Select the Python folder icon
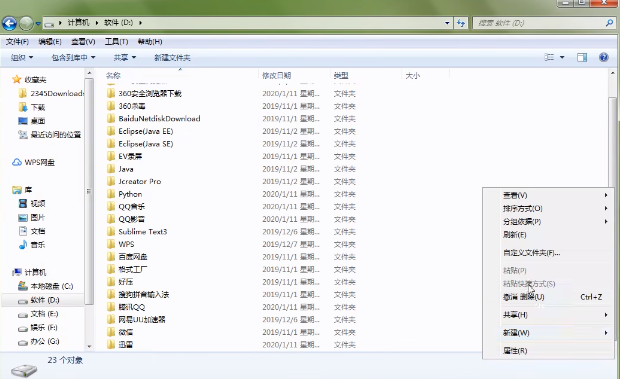620x379 pixels. tap(111, 194)
